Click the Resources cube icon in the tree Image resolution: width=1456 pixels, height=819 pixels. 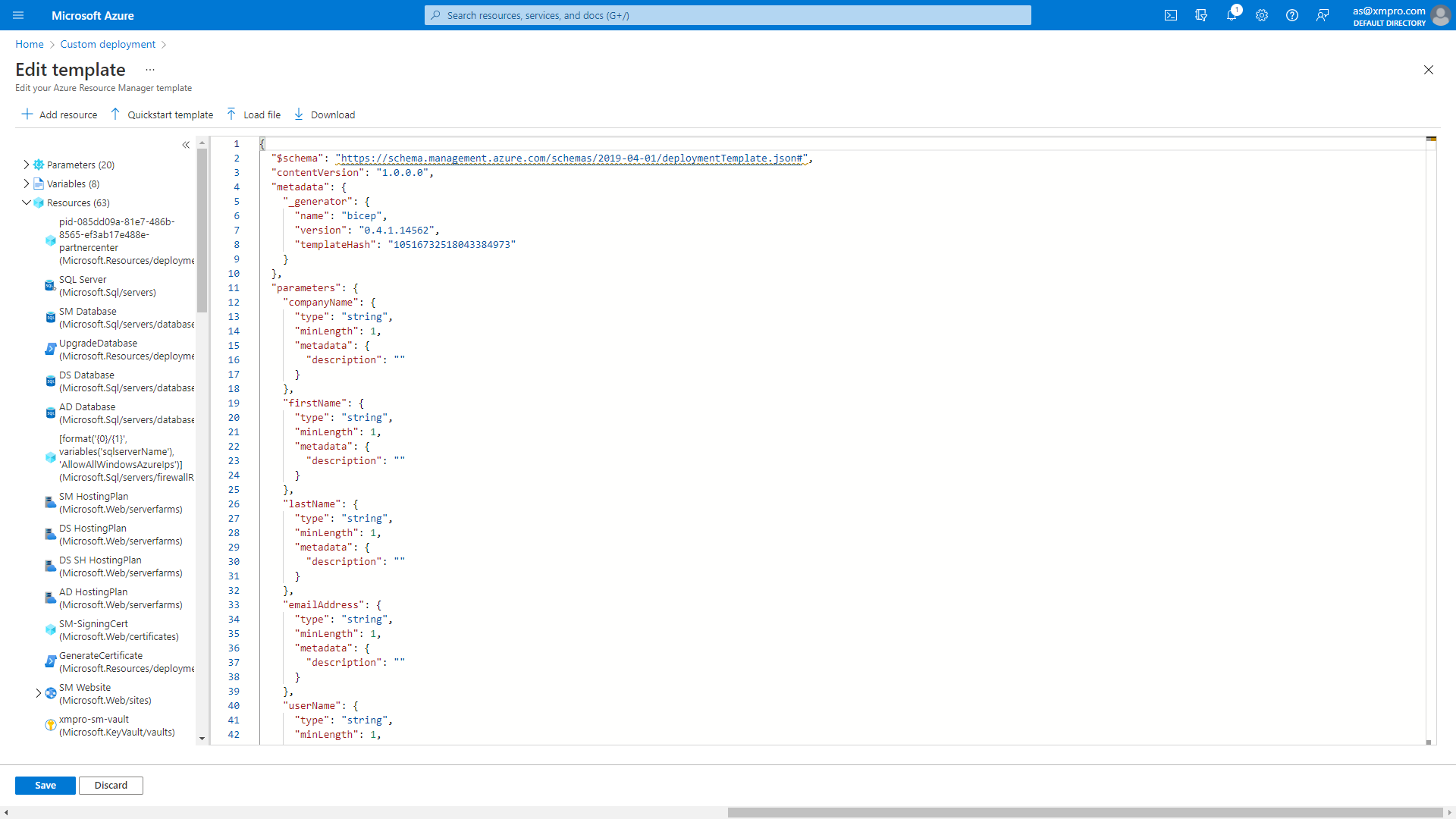39,202
